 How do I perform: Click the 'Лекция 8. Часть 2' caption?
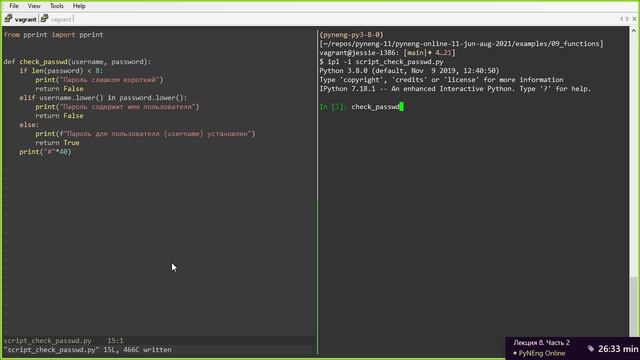pos(541,342)
